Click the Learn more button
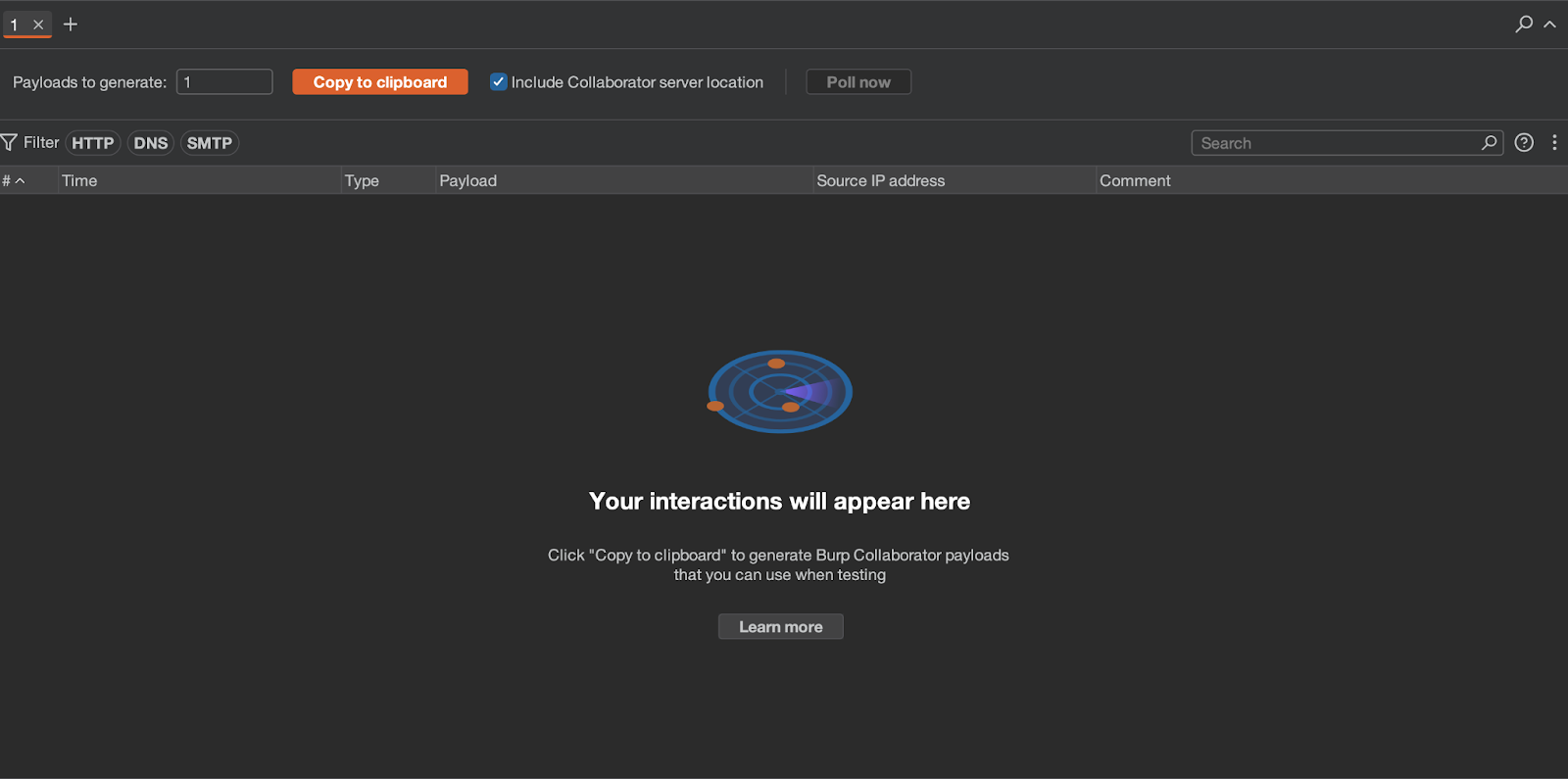This screenshot has width=1568, height=779. pos(781,627)
